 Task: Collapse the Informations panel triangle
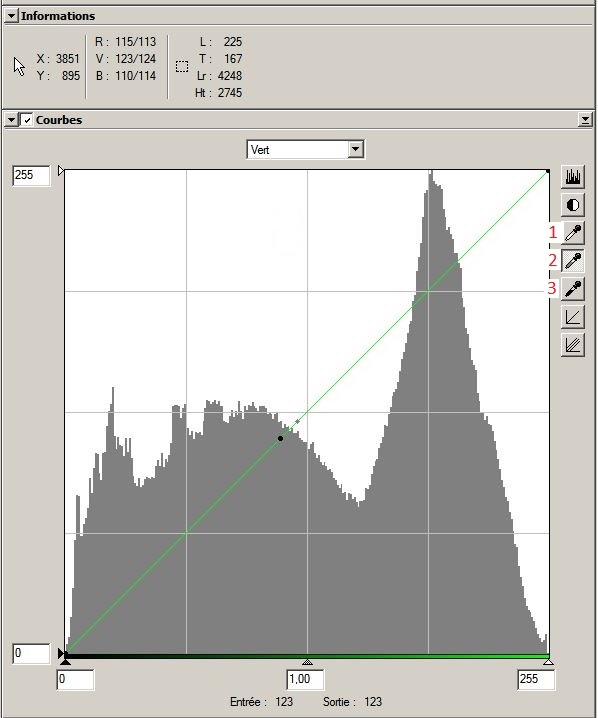click(x=11, y=16)
